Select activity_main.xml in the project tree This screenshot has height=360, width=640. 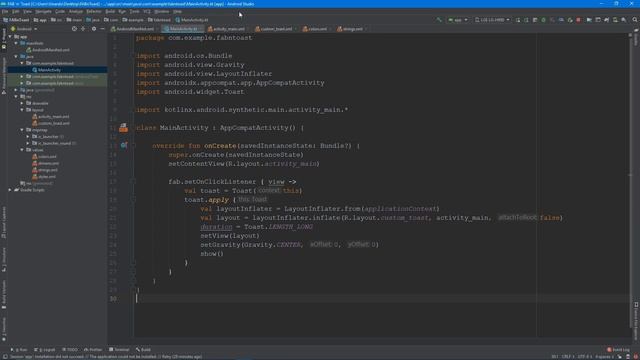53,117
